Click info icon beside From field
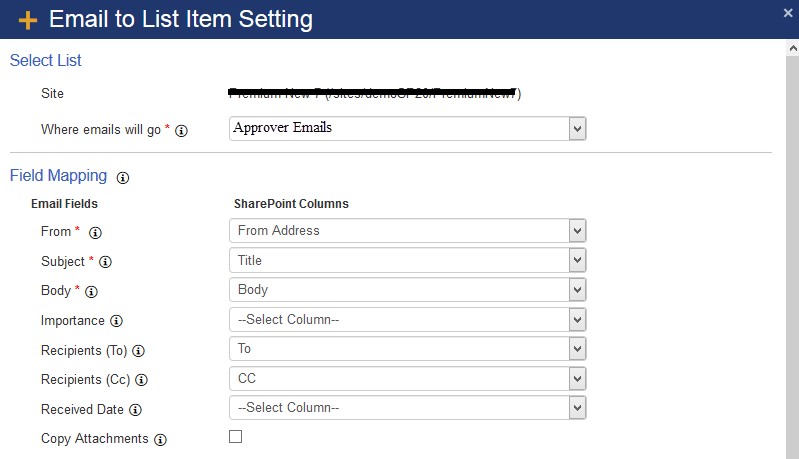Screen dimensions: 799x459 click(x=96, y=232)
